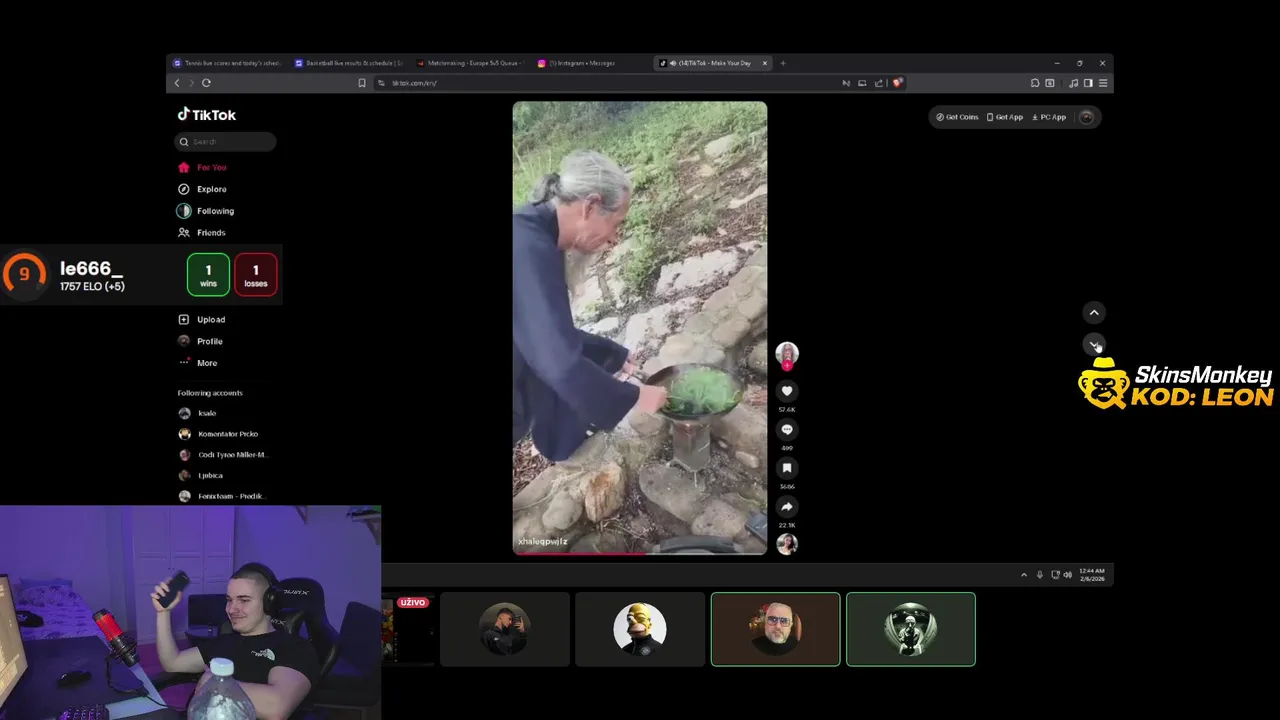Open the Upload page
The height and width of the screenshot is (720, 1280).
click(x=202, y=319)
